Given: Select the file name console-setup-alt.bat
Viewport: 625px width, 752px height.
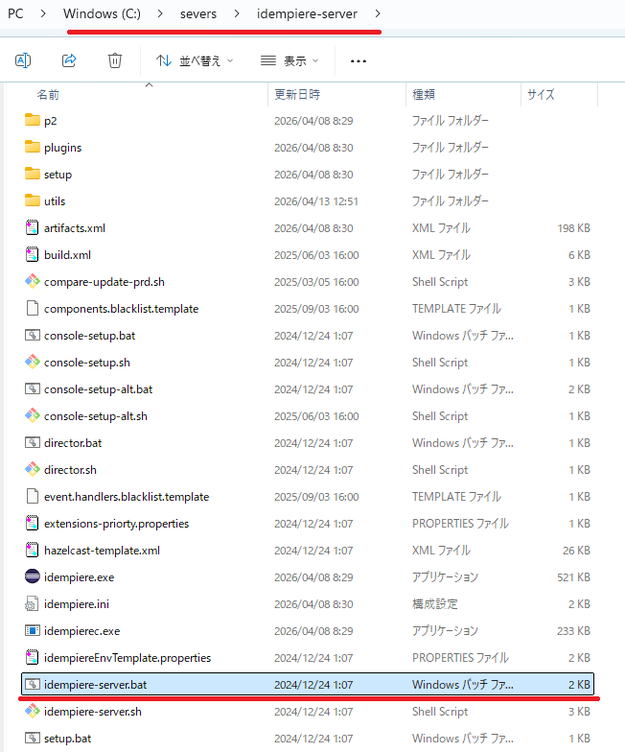Looking at the screenshot, I should pos(98,389).
